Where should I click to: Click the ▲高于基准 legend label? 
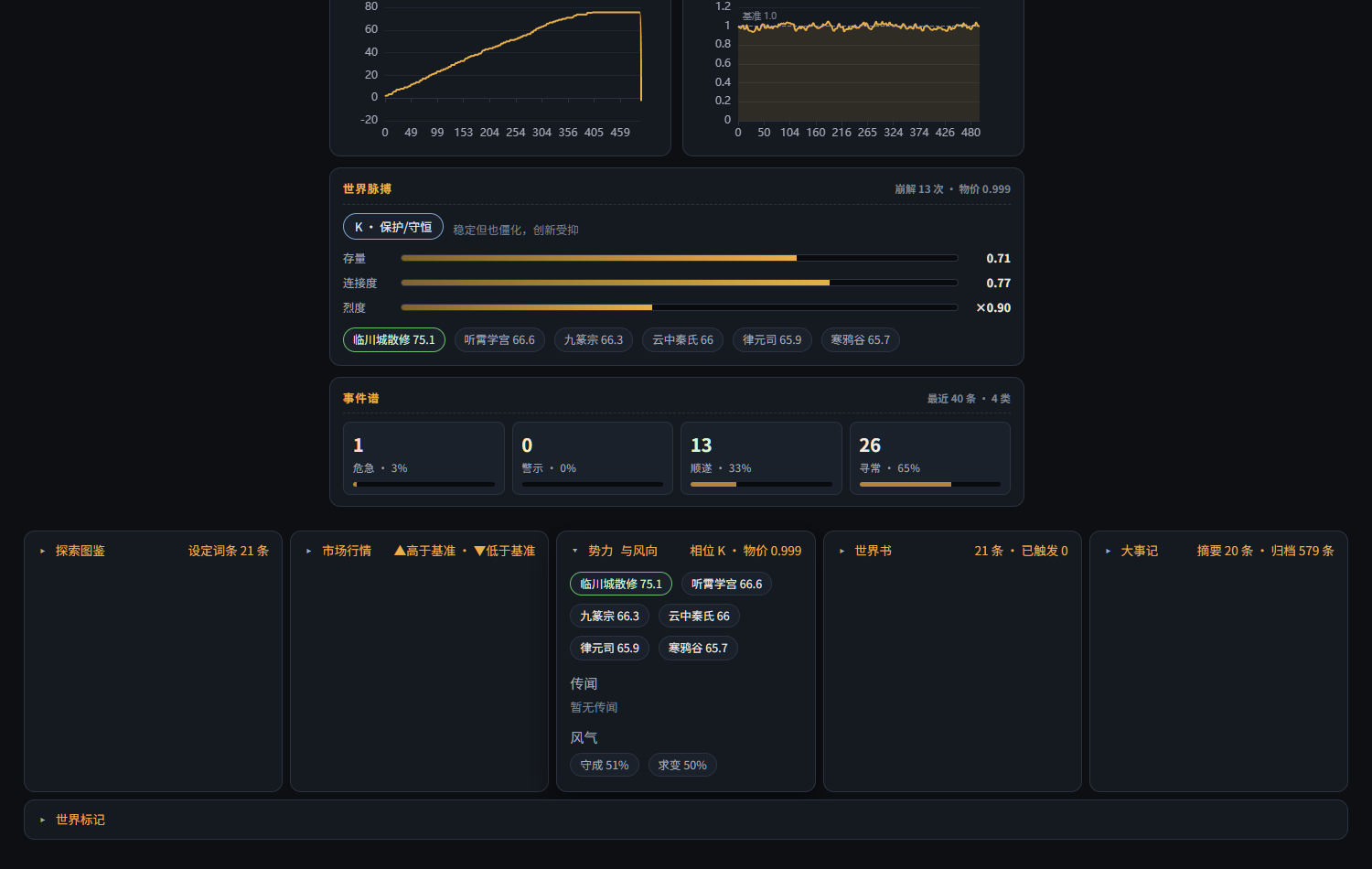click(424, 551)
